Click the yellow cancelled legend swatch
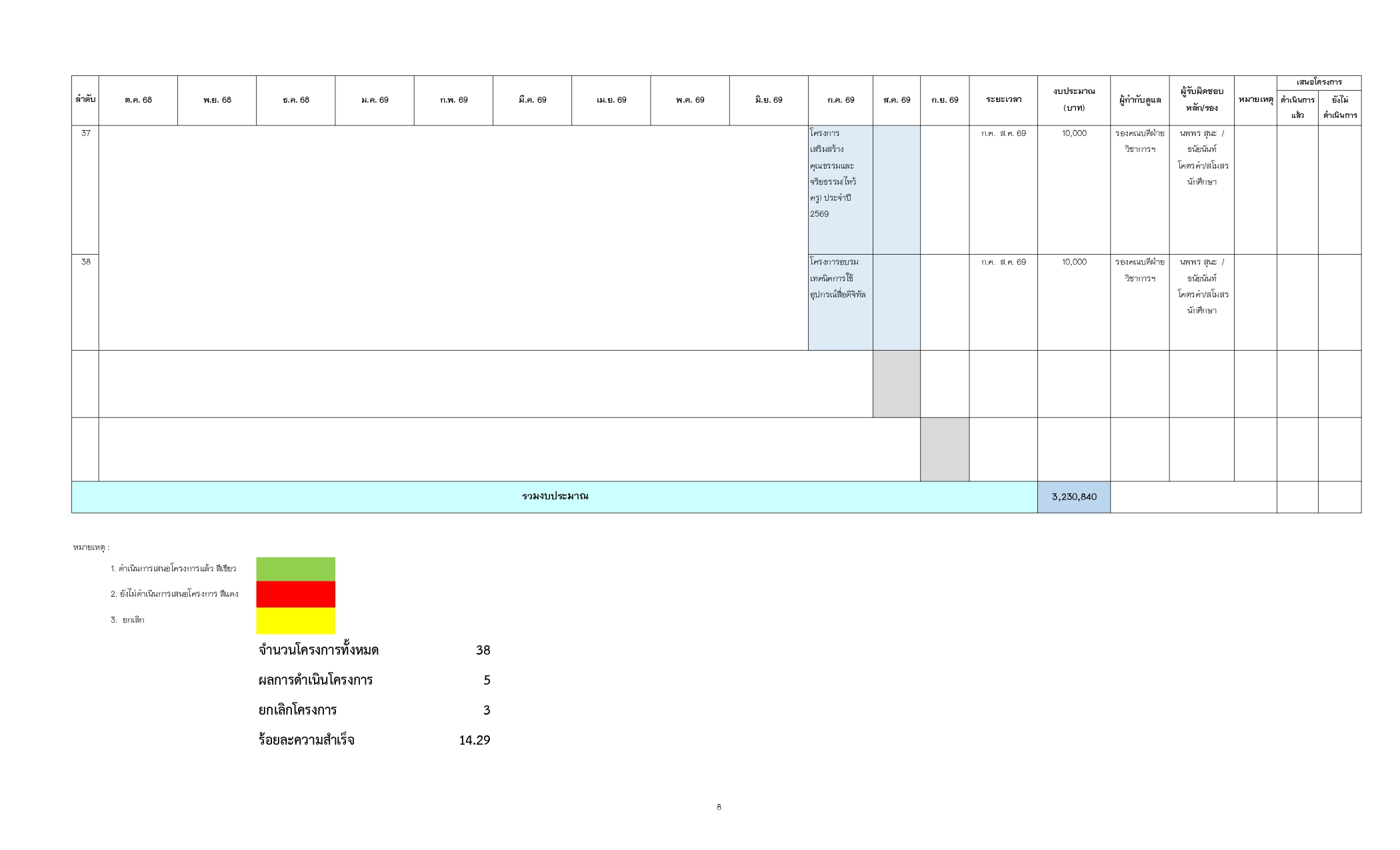Viewport: 1400px width, 850px height. (x=295, y=621)
